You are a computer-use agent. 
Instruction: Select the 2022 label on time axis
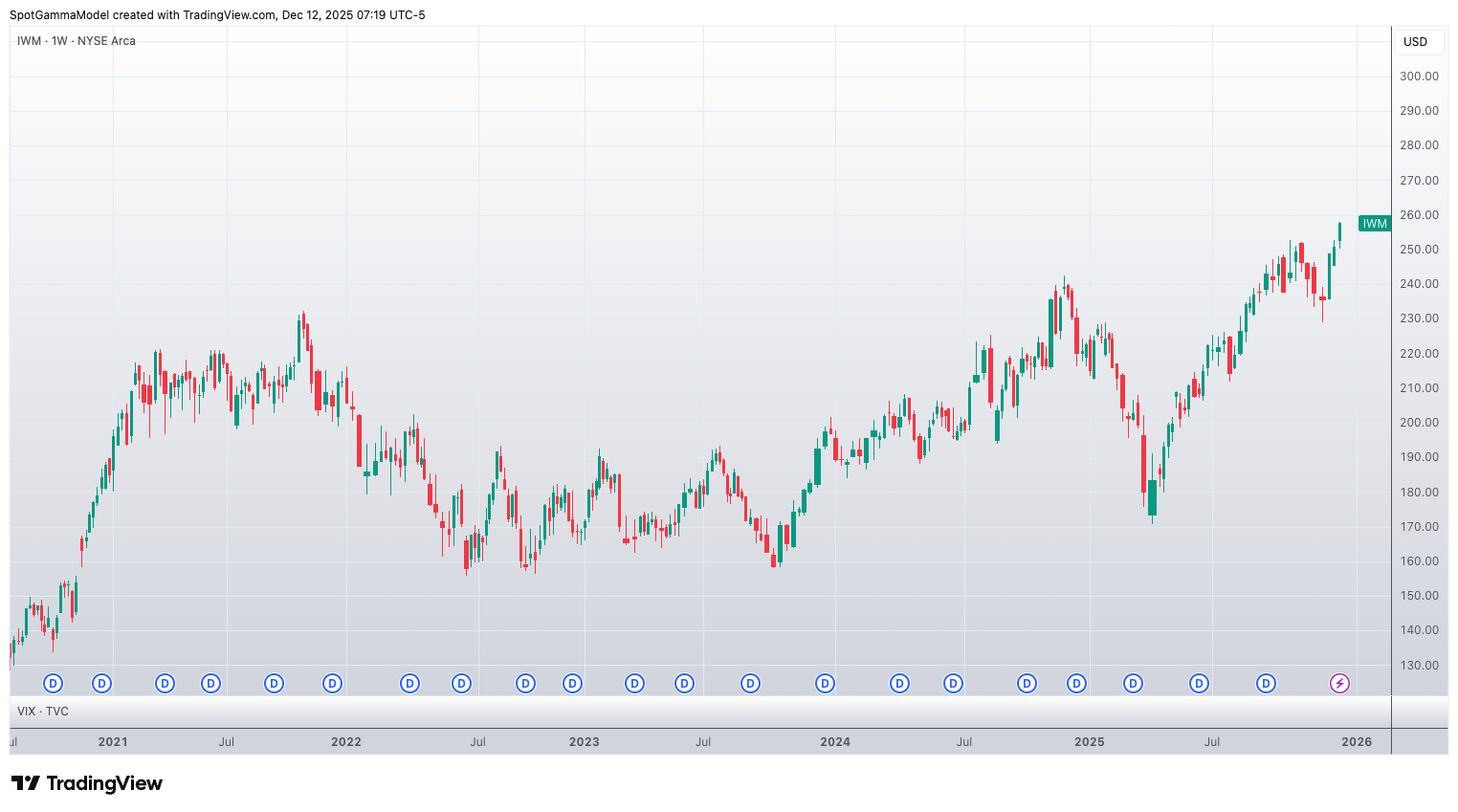coord(345,742)
